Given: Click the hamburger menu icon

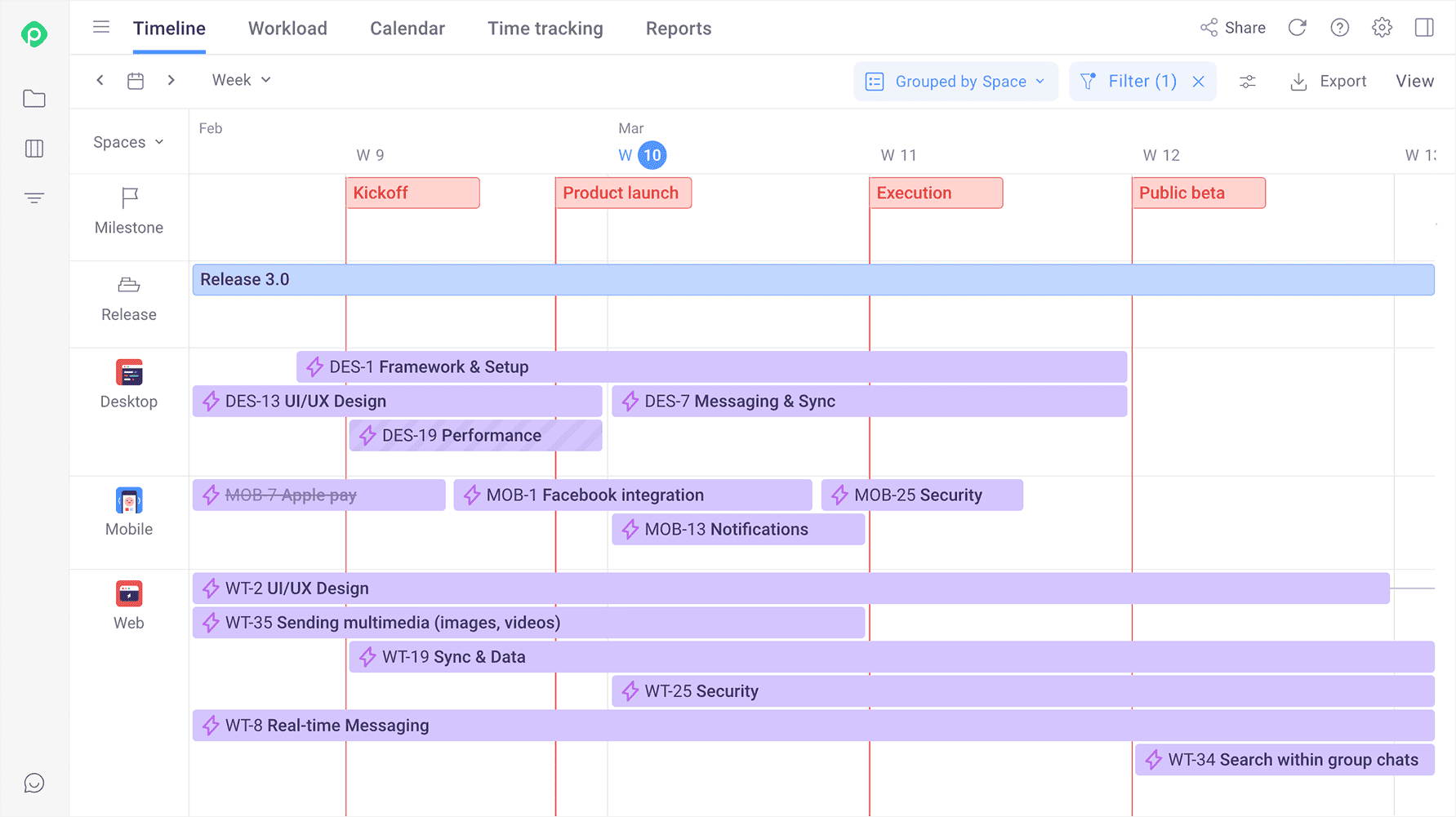Looking at the screenshot, I should pyautogui.click(x=101, y=28).
